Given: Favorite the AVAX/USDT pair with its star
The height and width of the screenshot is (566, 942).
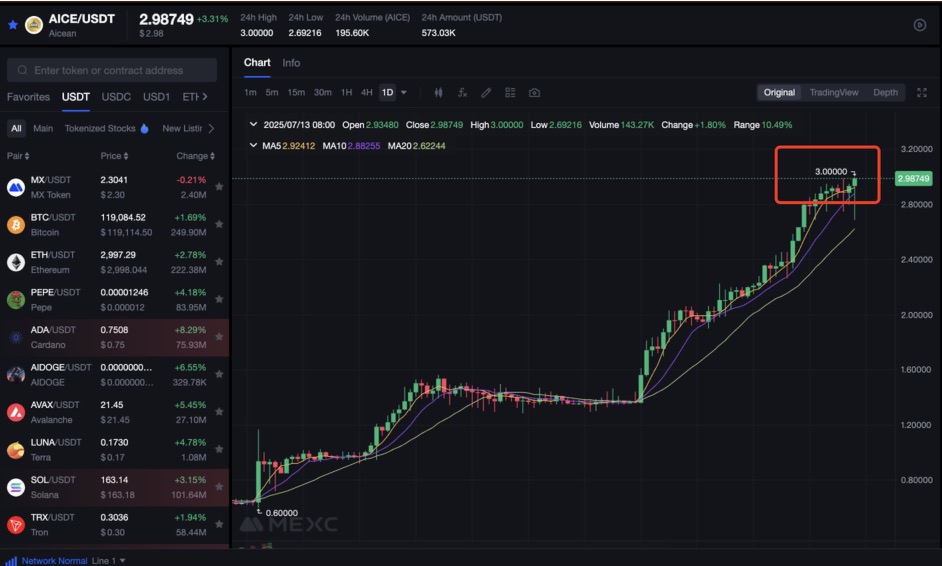Looking at the screenshot, I should [x=219, y=412].
